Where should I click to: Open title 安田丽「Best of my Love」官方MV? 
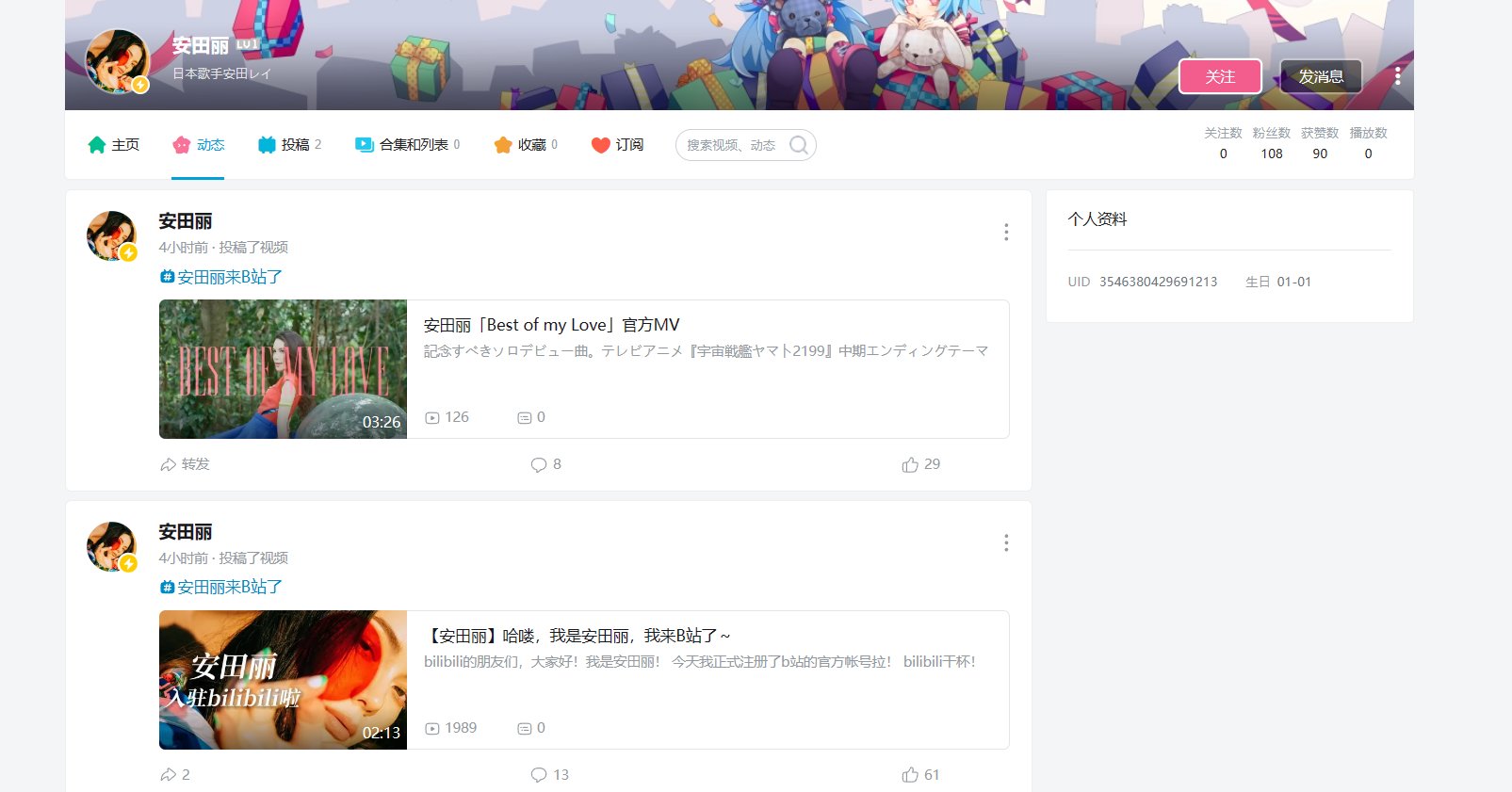click(551, 325)
